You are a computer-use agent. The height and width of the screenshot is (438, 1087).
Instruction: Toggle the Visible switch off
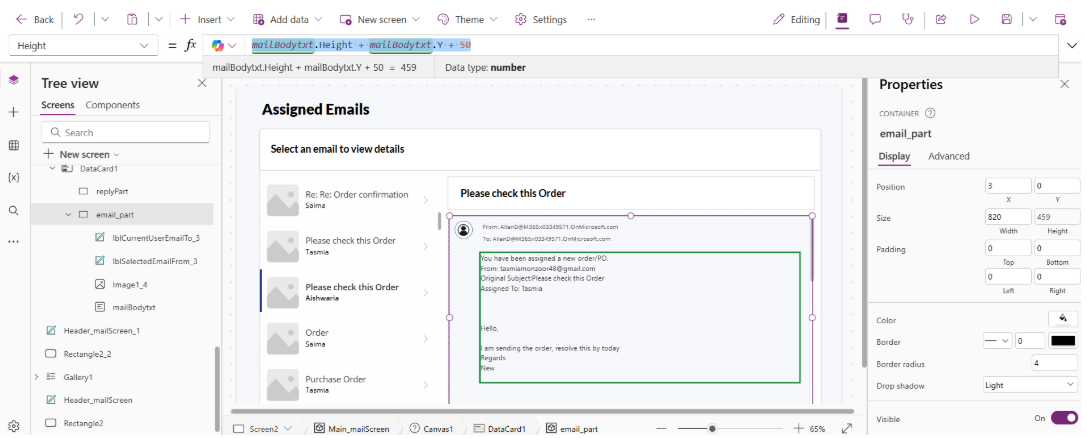coord(1064,418)
